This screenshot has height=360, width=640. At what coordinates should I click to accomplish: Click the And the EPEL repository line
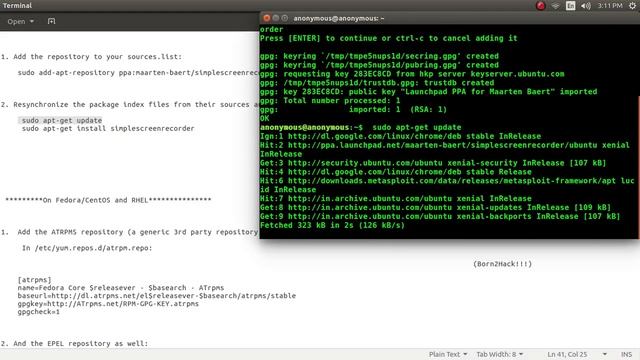(x=74, y=344)
